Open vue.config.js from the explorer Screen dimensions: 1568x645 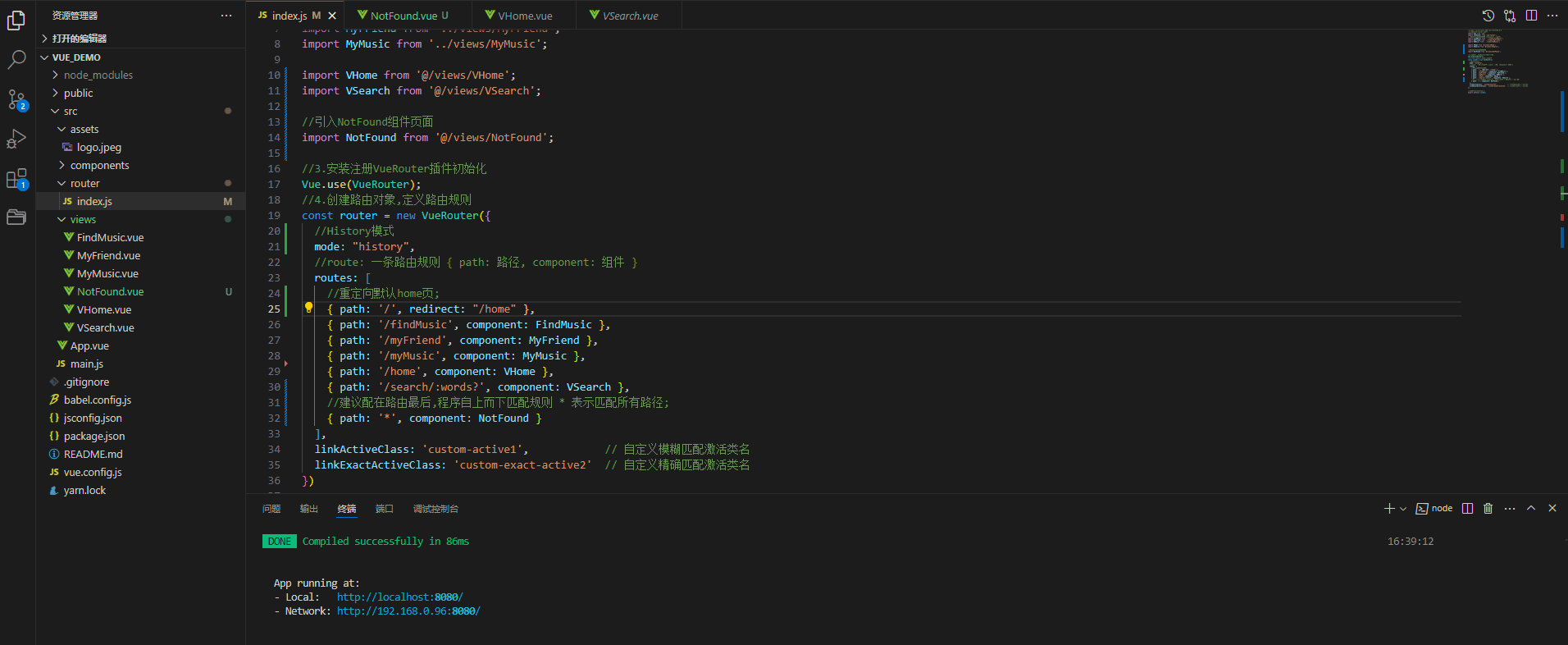pyautogui.click(x=140, y=472)
